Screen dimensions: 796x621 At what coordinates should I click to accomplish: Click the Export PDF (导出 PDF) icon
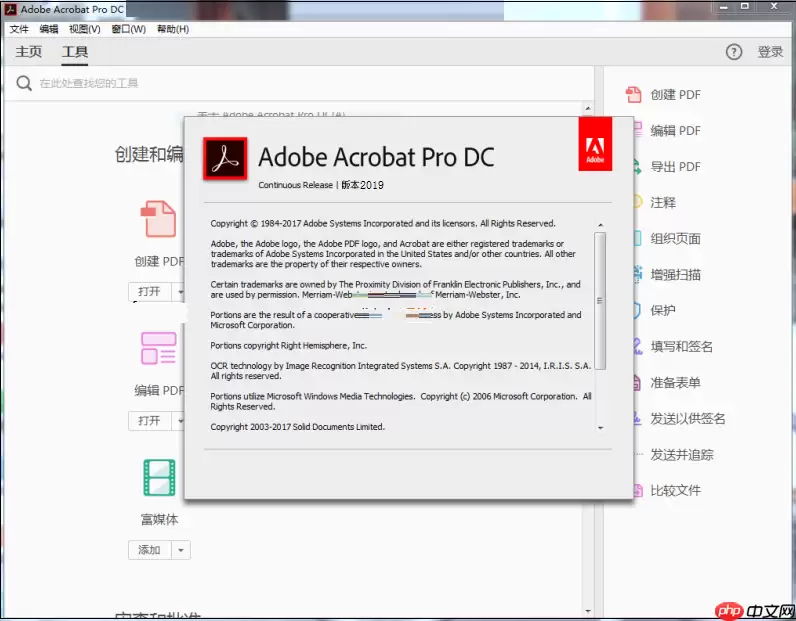[638, 167]
